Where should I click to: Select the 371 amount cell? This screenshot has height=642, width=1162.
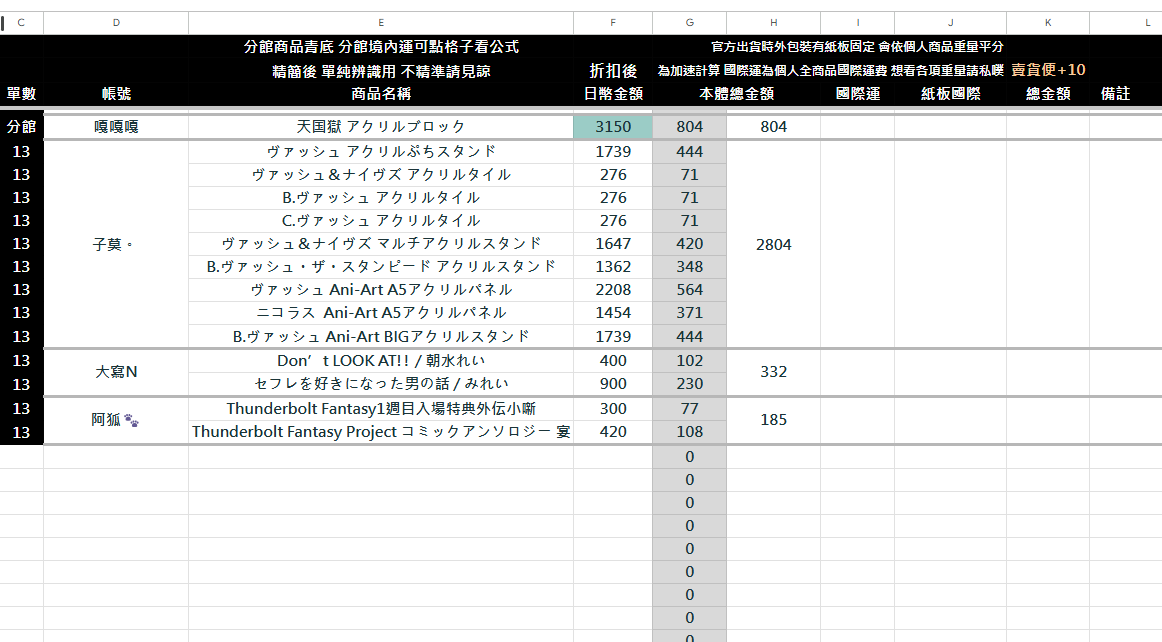click(x=689, y=312)
